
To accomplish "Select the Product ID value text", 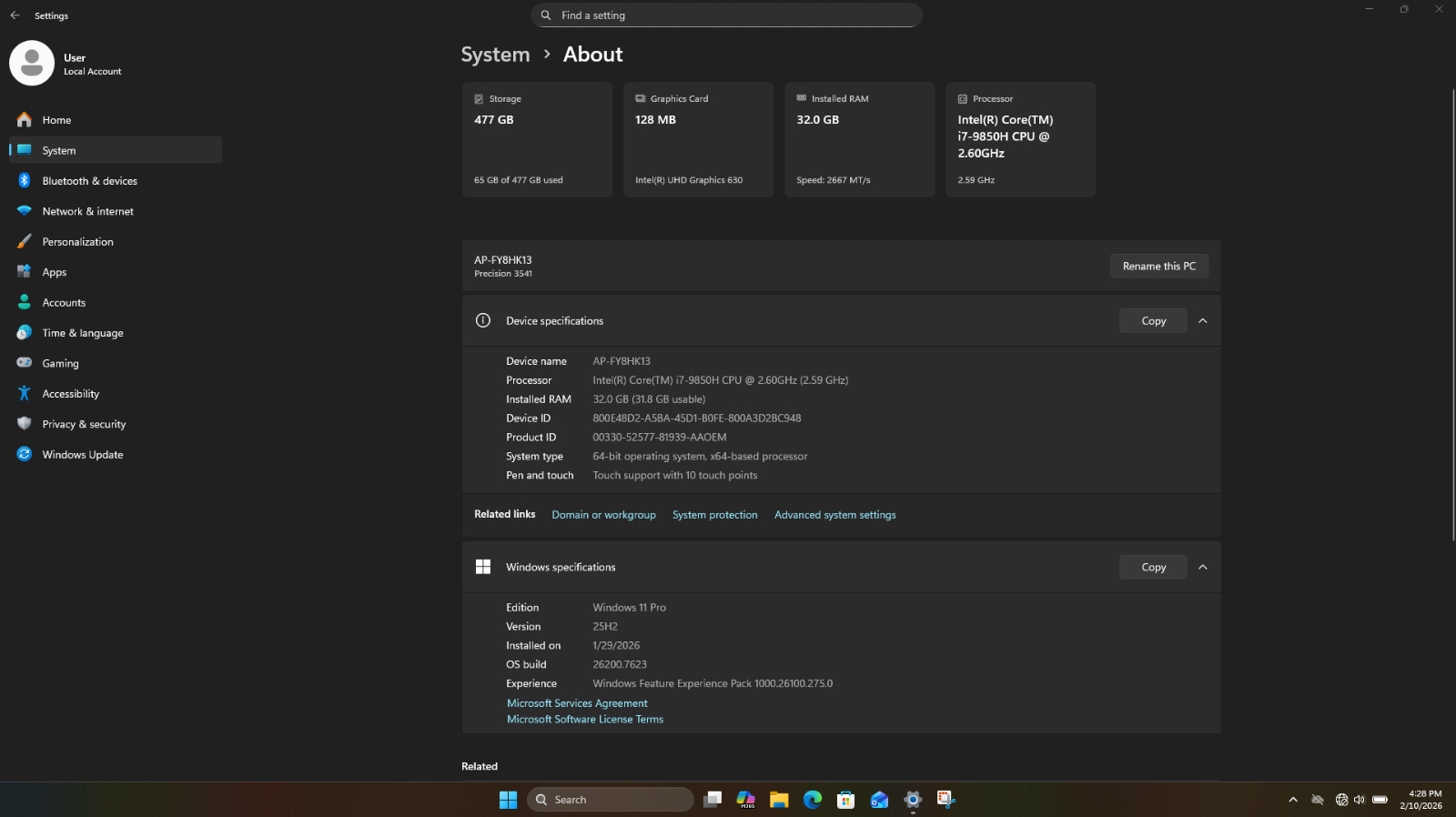I will coord(660,438).
